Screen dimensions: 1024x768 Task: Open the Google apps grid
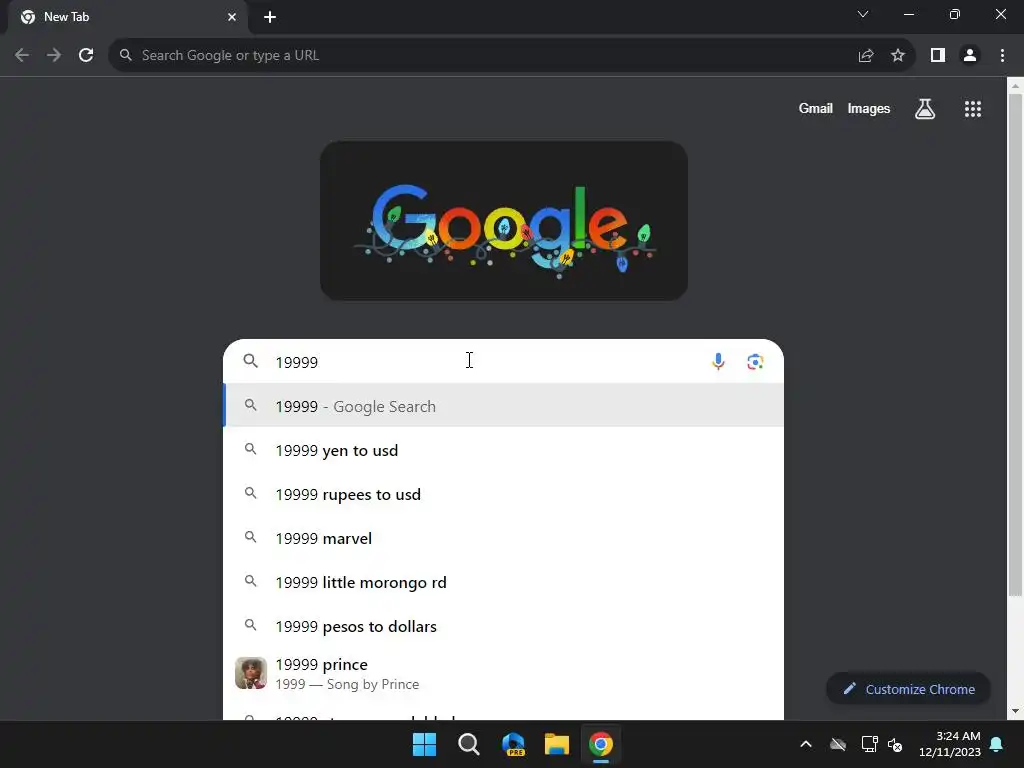click(972, 109)
